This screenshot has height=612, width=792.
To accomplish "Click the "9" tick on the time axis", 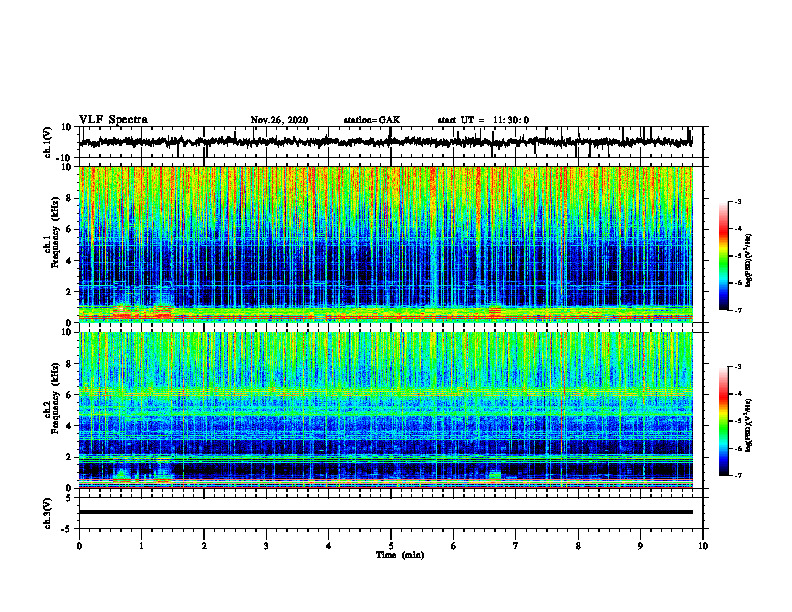I will click(640, 546).
